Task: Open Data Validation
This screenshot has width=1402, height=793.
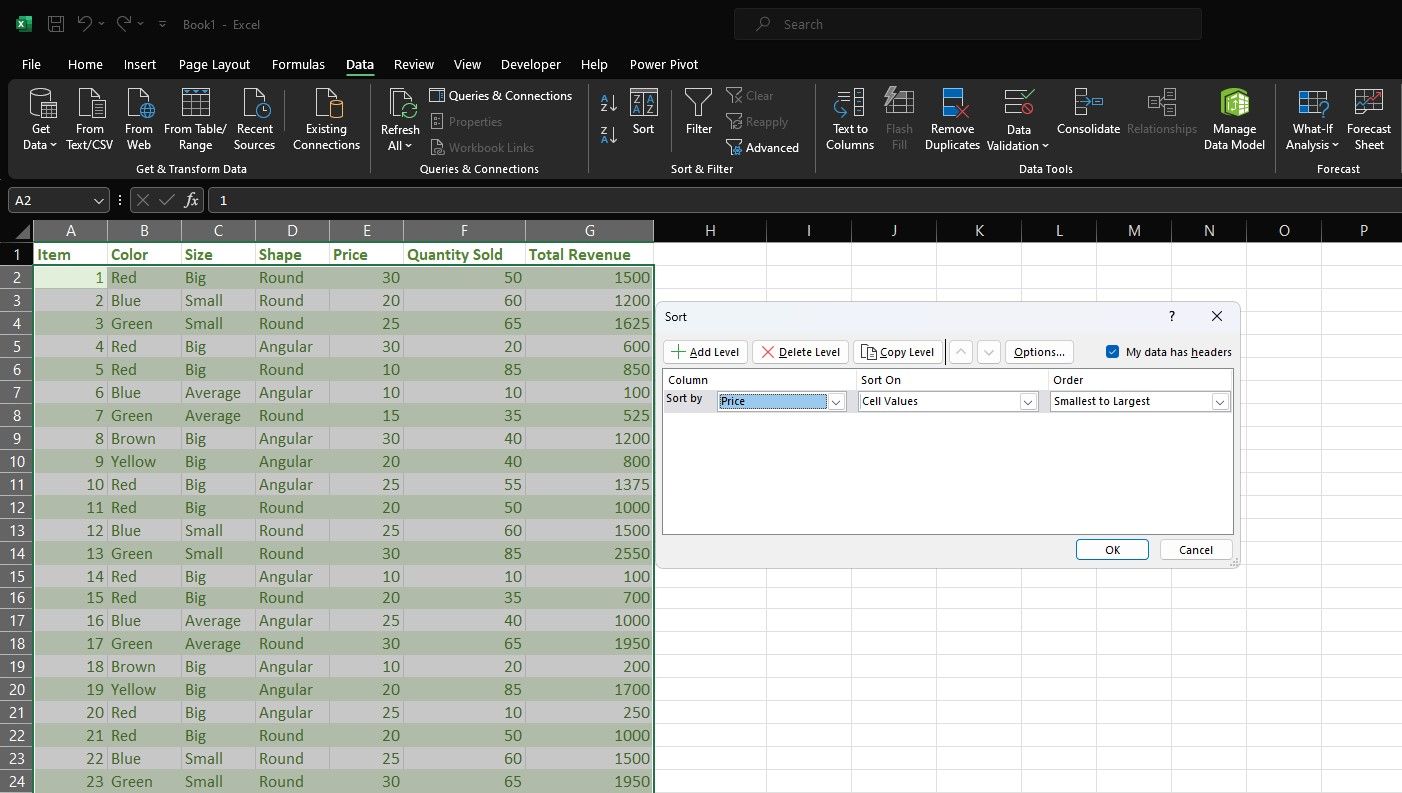Action: click(x=1018, y=118)
